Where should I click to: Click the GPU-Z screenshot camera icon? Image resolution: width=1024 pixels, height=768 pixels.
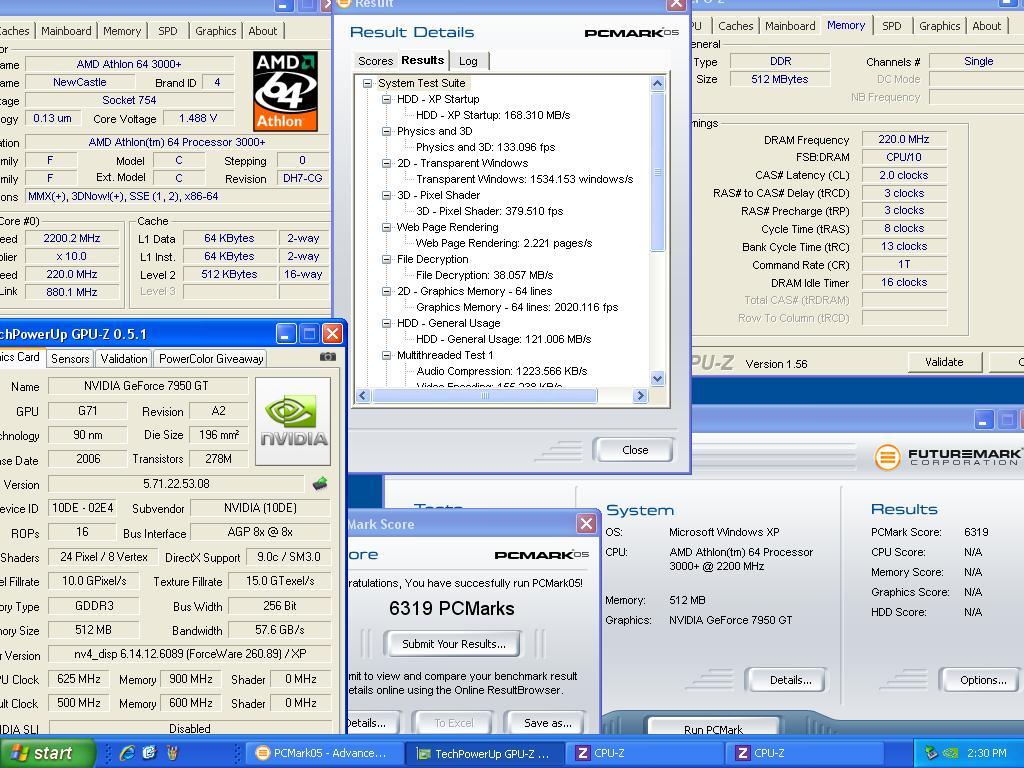click(x=328, y=357)
